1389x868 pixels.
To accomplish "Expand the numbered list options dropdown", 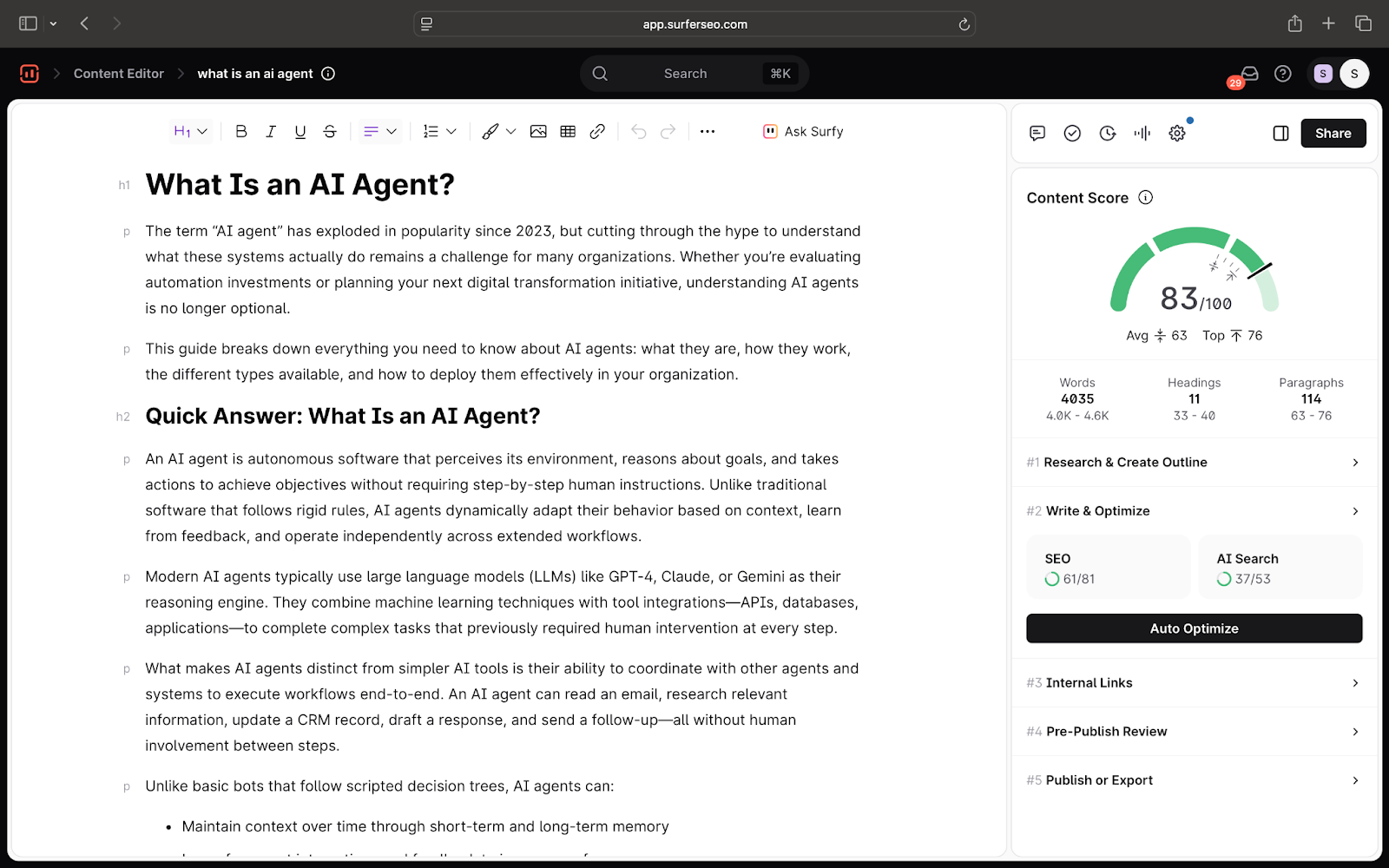I will (x=439, y=132).
